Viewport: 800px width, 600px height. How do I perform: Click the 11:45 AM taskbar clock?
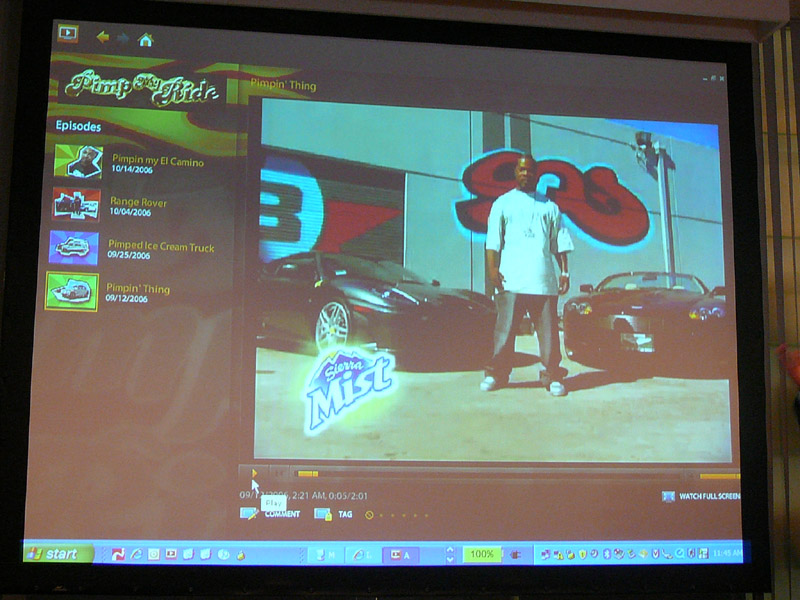pos(727,553)
